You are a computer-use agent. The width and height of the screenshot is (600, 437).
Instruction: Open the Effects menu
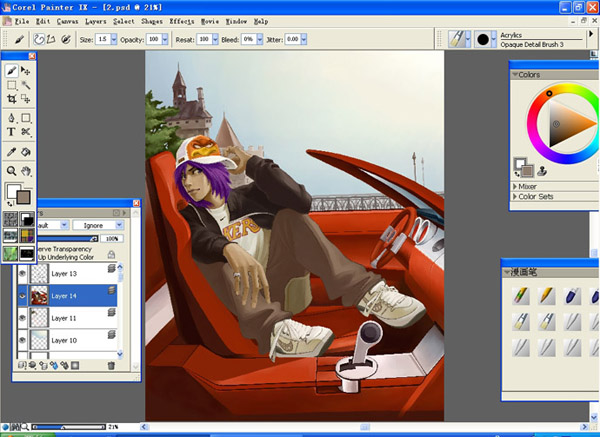(x=182, y=21)
